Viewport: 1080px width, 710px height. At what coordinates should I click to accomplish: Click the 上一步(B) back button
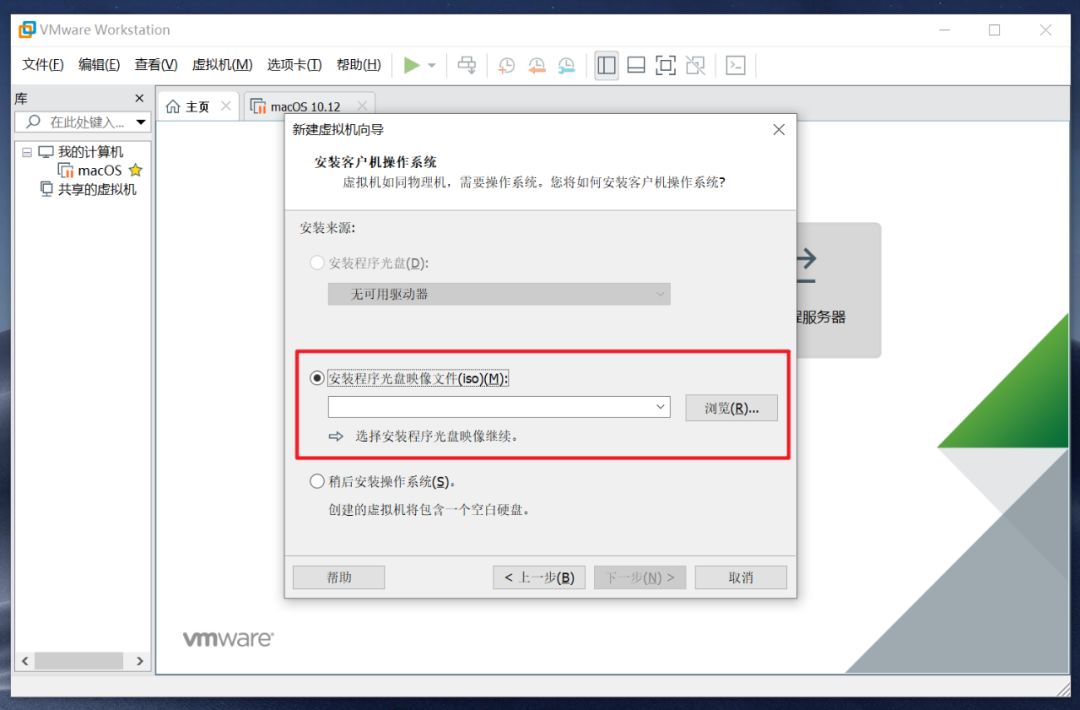539,577
